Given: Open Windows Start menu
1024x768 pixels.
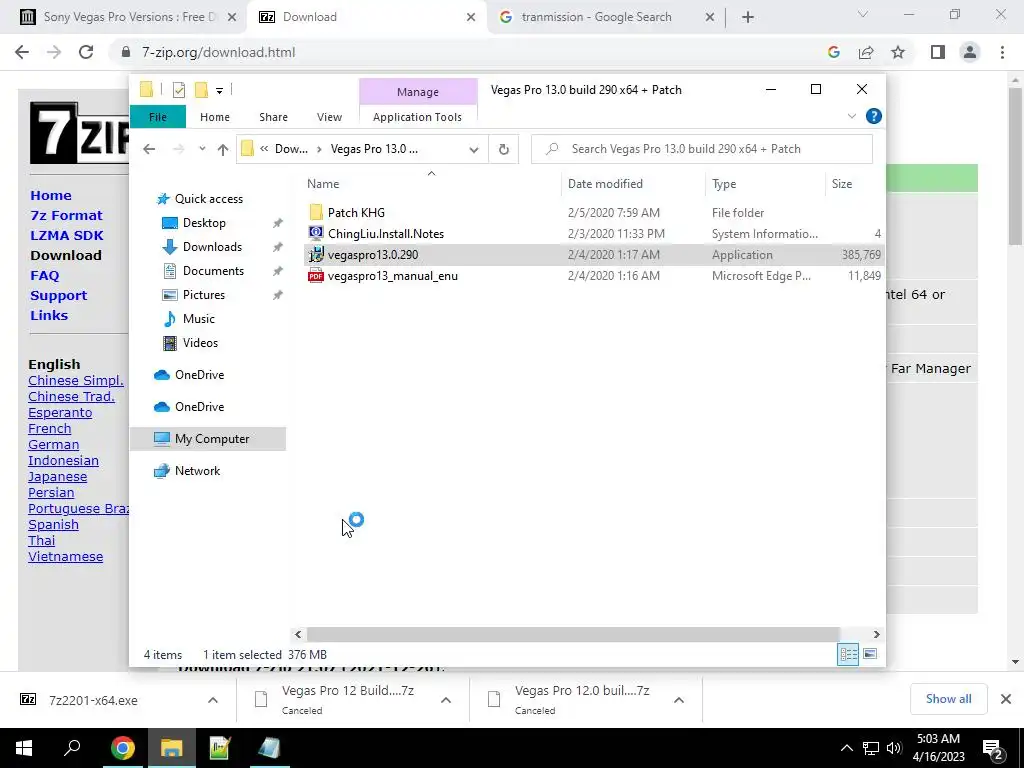Looking at the screenshot, I should pos(24,748).
